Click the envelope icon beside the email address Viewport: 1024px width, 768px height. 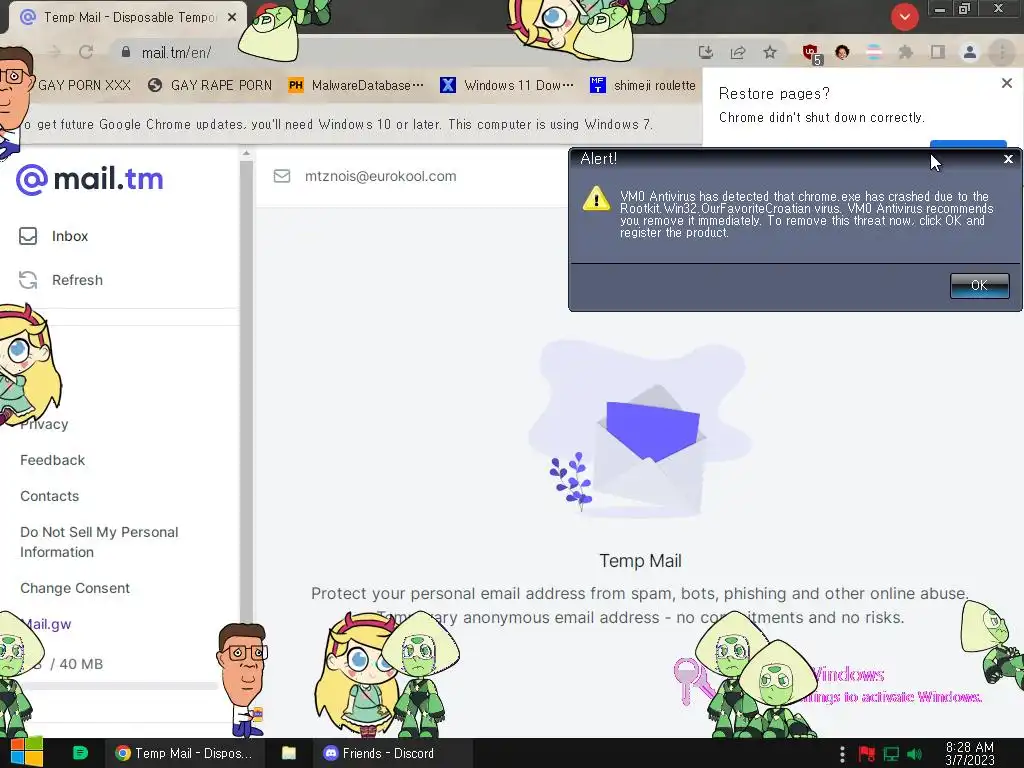(281, 176)
